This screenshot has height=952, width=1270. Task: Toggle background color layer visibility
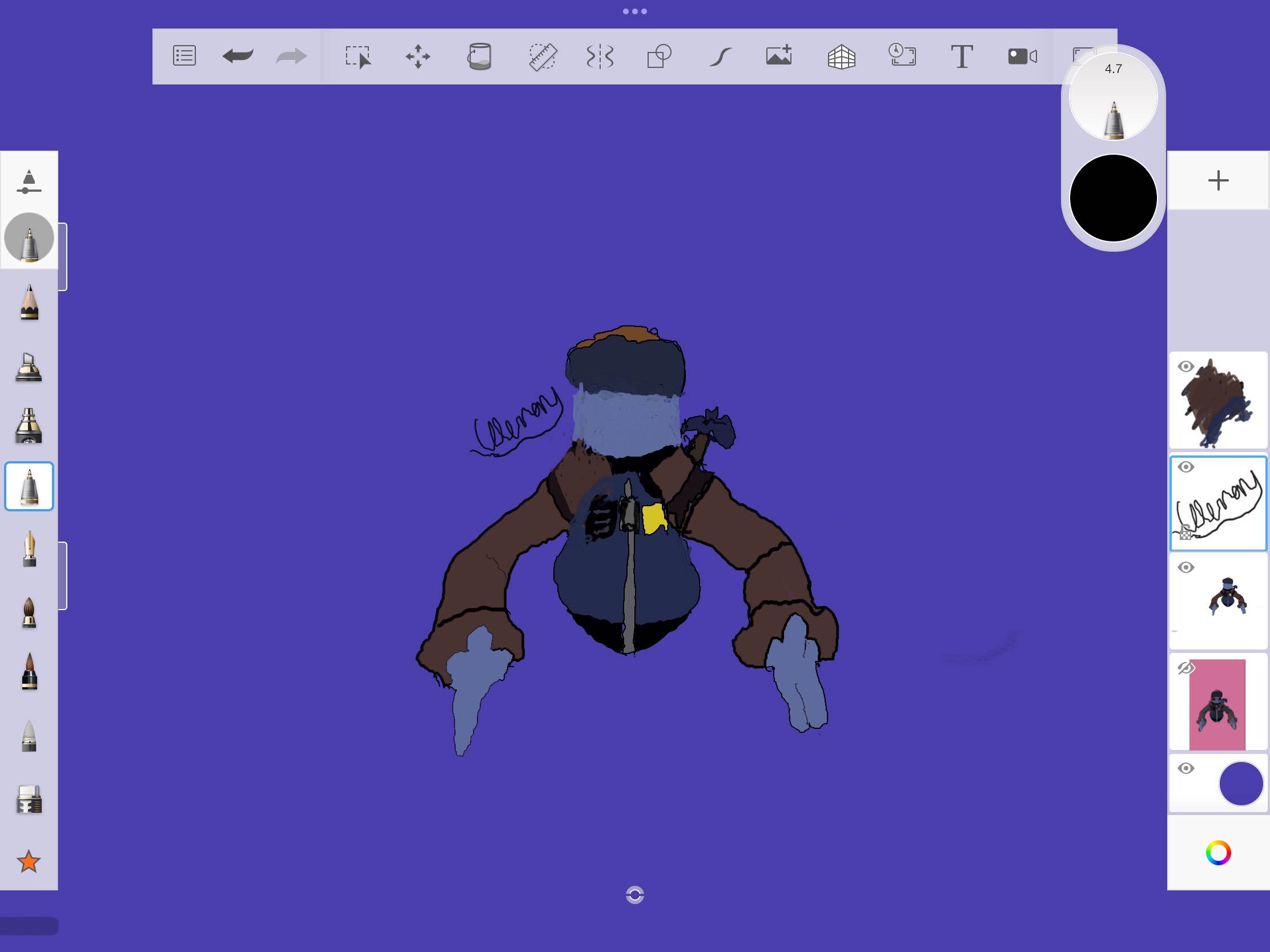point(1186,768)
